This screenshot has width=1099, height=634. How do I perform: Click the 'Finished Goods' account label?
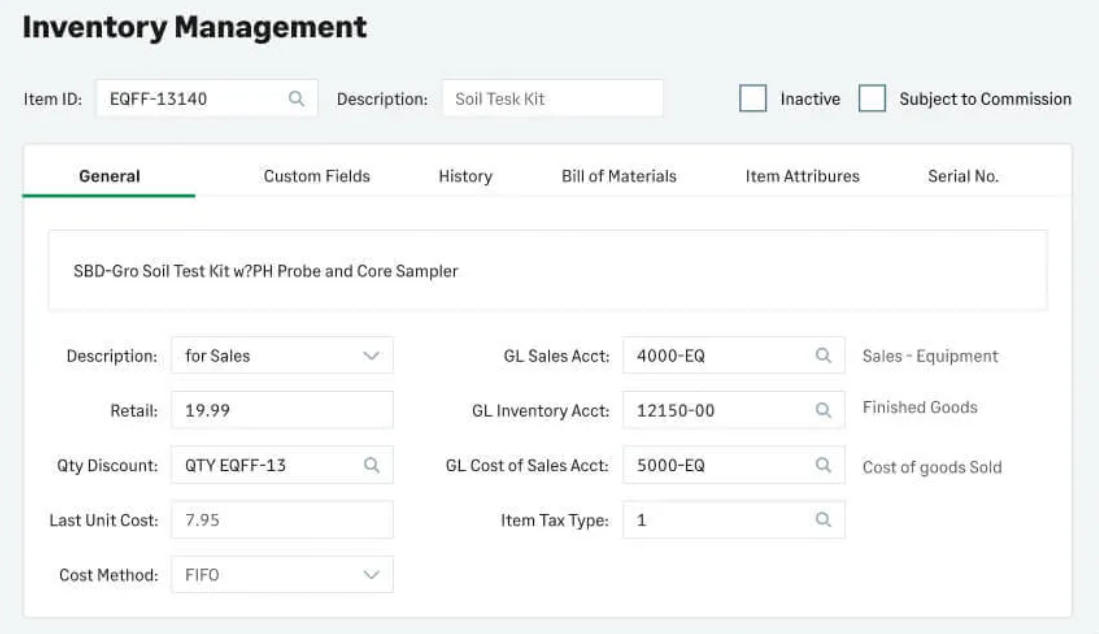pyautogui.click(x=920, y=407)
